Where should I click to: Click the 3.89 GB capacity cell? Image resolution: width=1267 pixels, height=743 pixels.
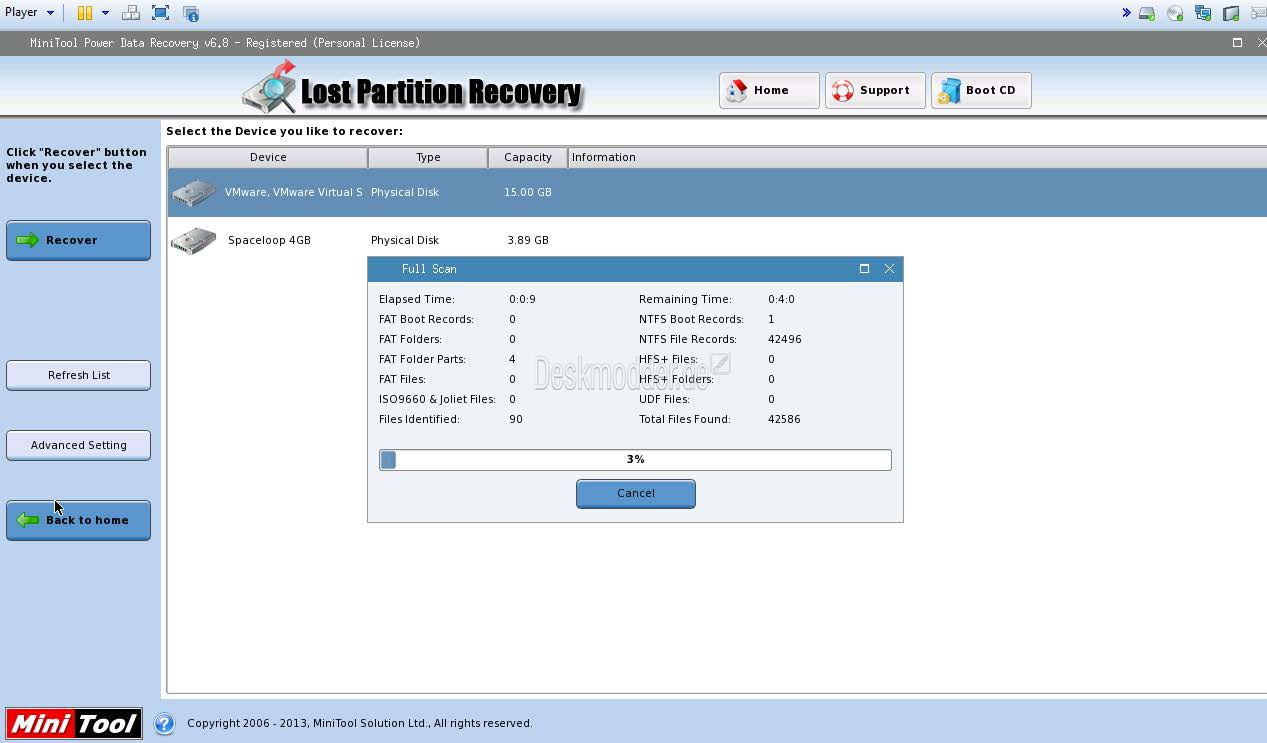coord(528,240)
